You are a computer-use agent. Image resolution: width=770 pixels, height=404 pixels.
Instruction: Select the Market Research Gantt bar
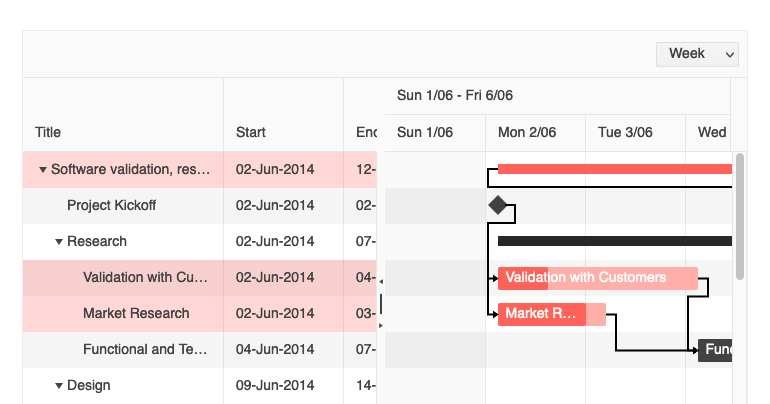point(551,314)
